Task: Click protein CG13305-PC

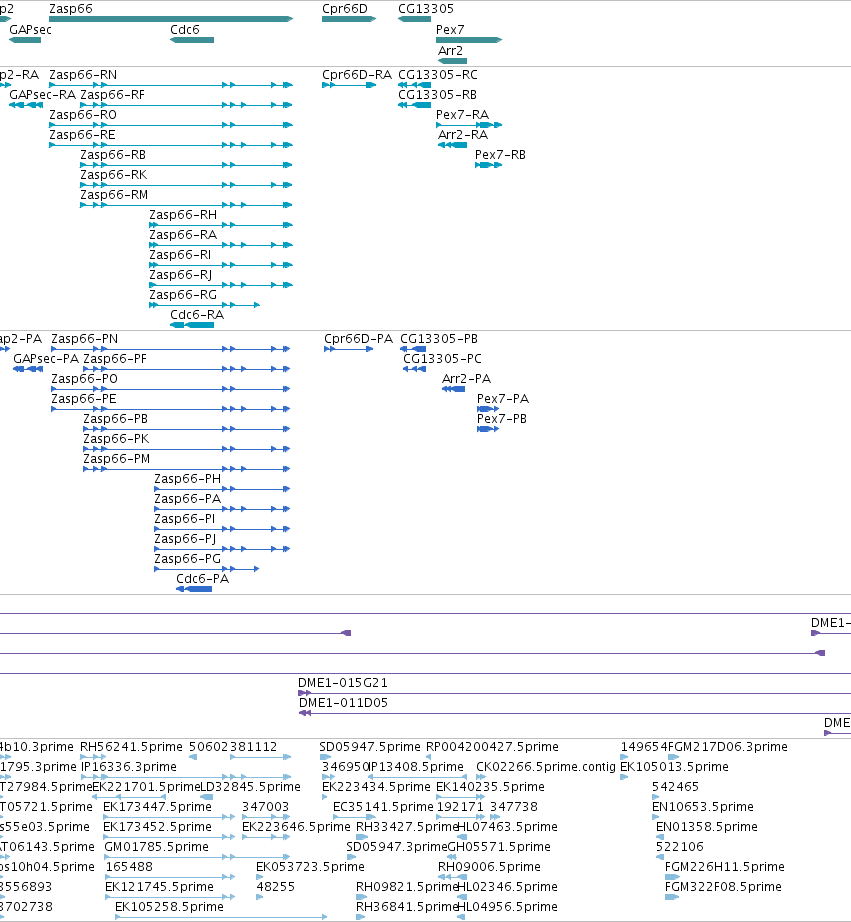Action: pyautogui.click(x=442, y=359)
